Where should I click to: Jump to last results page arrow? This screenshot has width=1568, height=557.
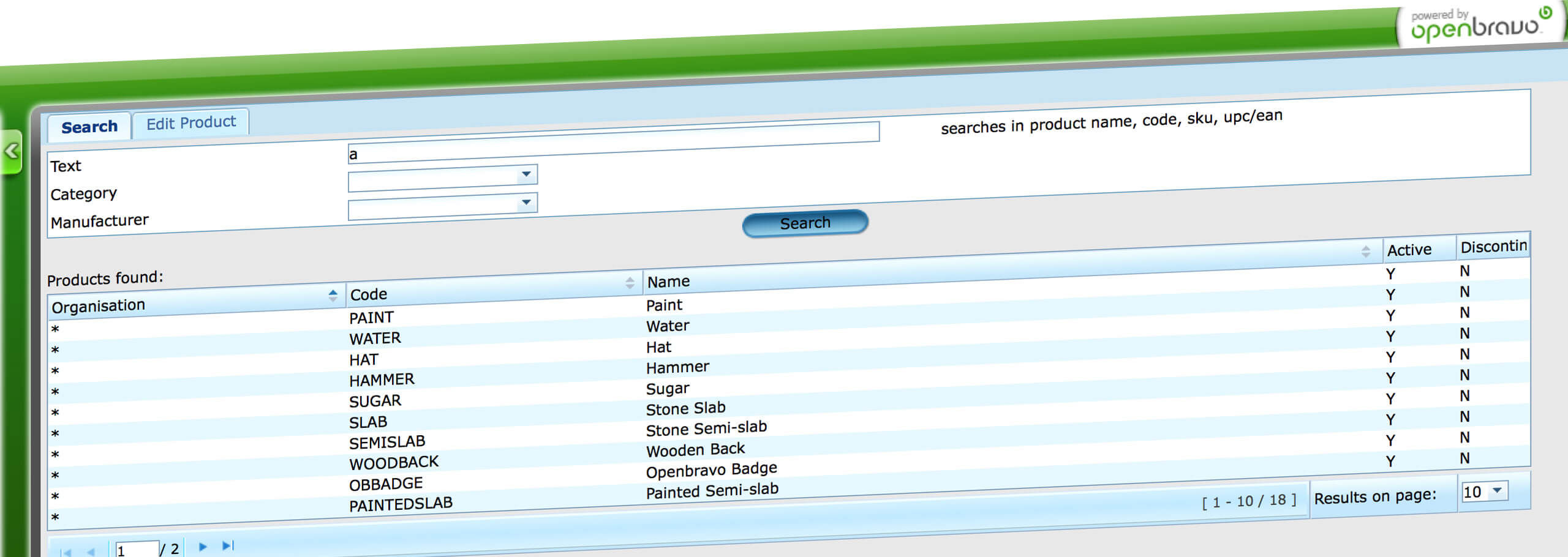(x=228, y=545)
